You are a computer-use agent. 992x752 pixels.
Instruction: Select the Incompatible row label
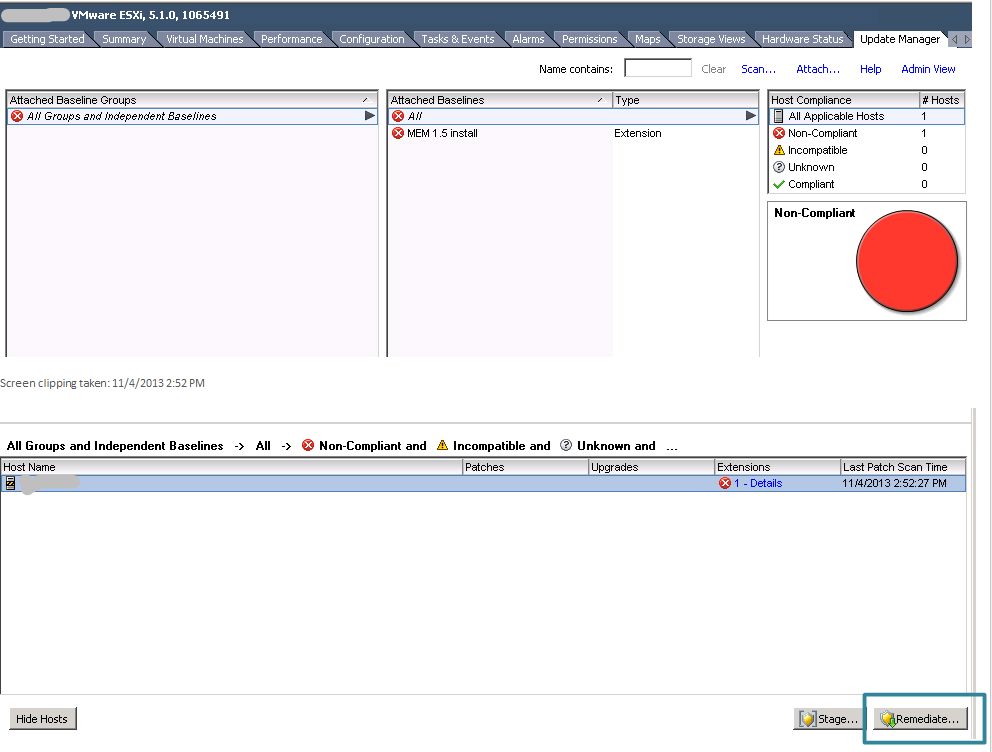pyautogui.click(x=817, y=151)
